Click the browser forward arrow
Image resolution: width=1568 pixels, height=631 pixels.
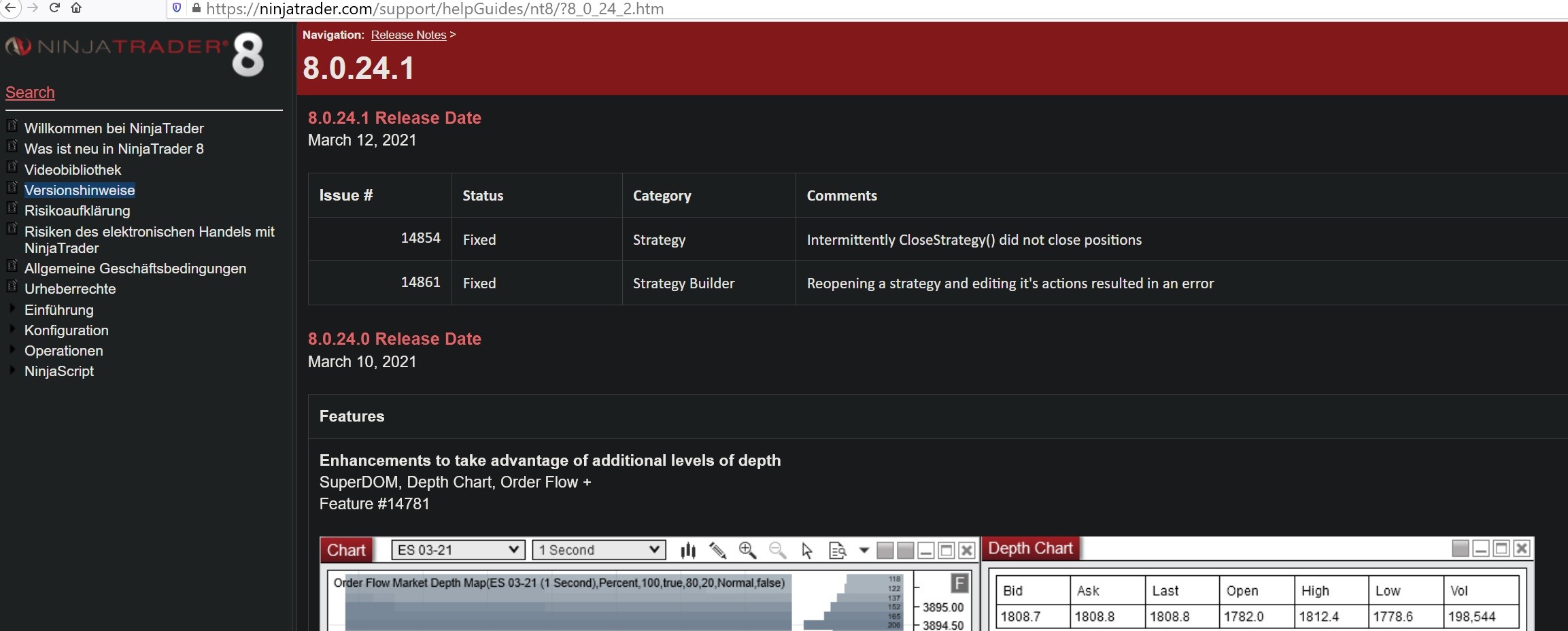(33, 8)
